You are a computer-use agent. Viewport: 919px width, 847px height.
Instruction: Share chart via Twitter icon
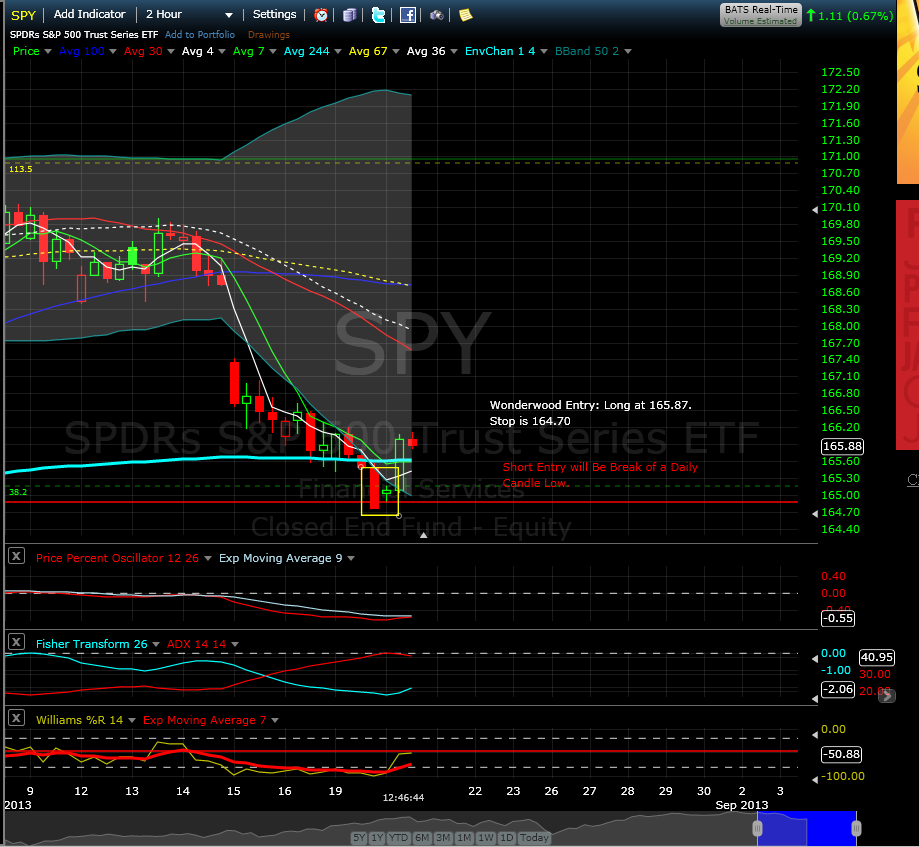379,15
